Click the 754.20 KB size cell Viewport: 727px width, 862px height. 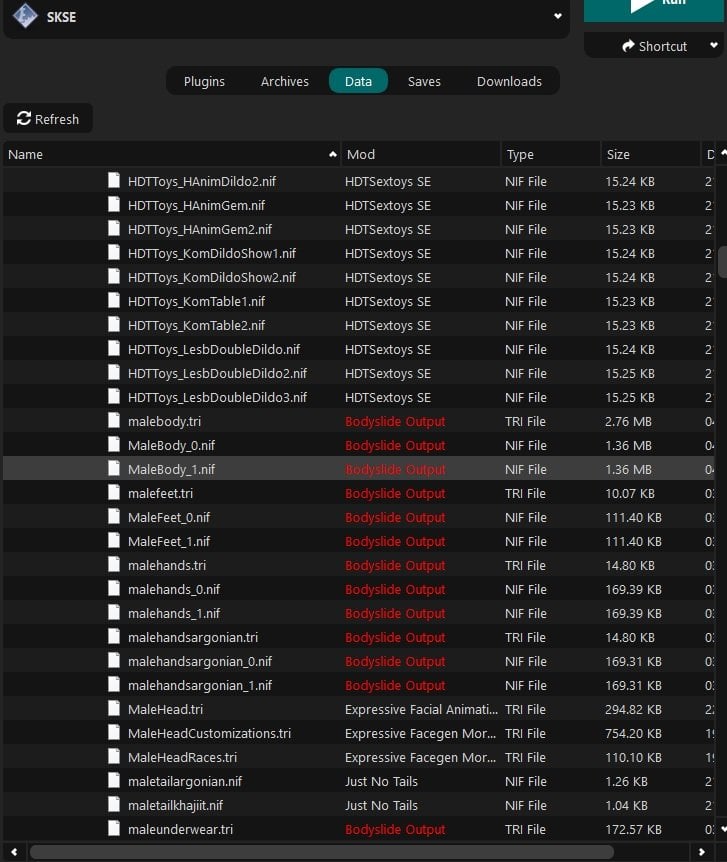633,734
